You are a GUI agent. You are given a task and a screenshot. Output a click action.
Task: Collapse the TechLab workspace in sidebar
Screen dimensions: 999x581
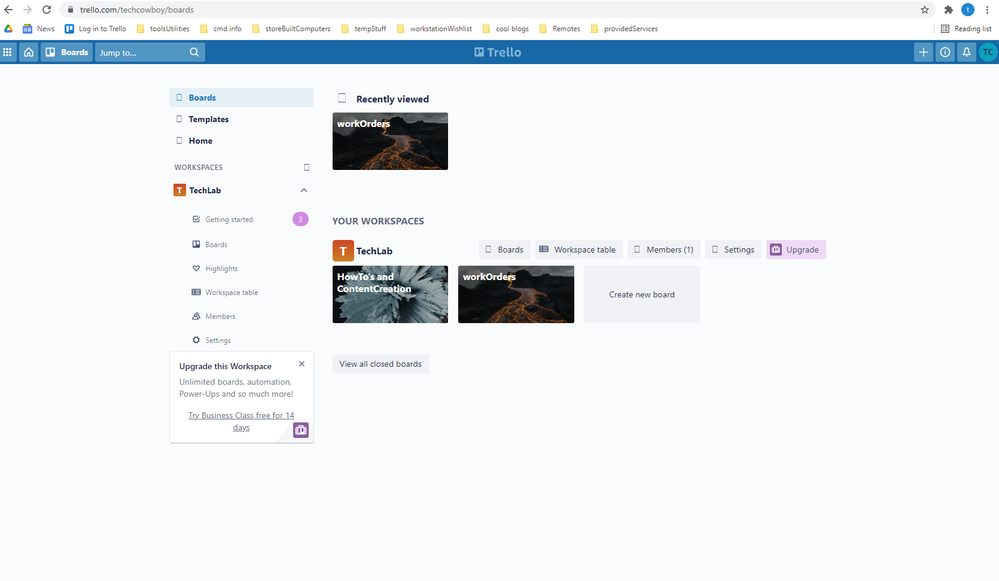point(304,190)
